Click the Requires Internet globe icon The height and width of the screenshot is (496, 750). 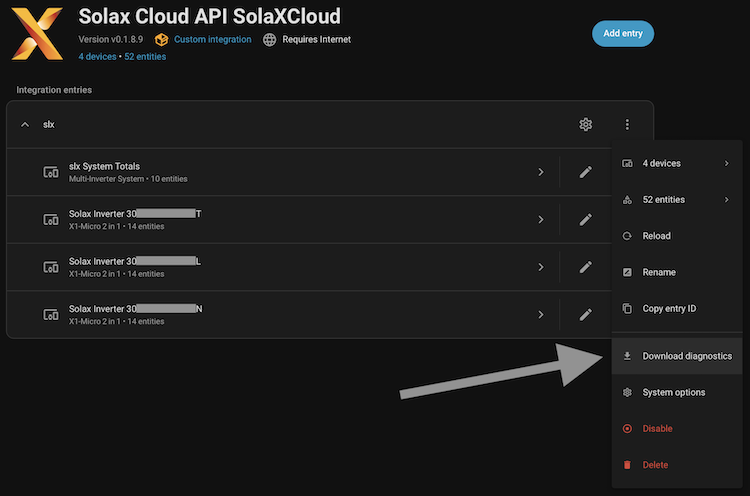pos(269,40)
